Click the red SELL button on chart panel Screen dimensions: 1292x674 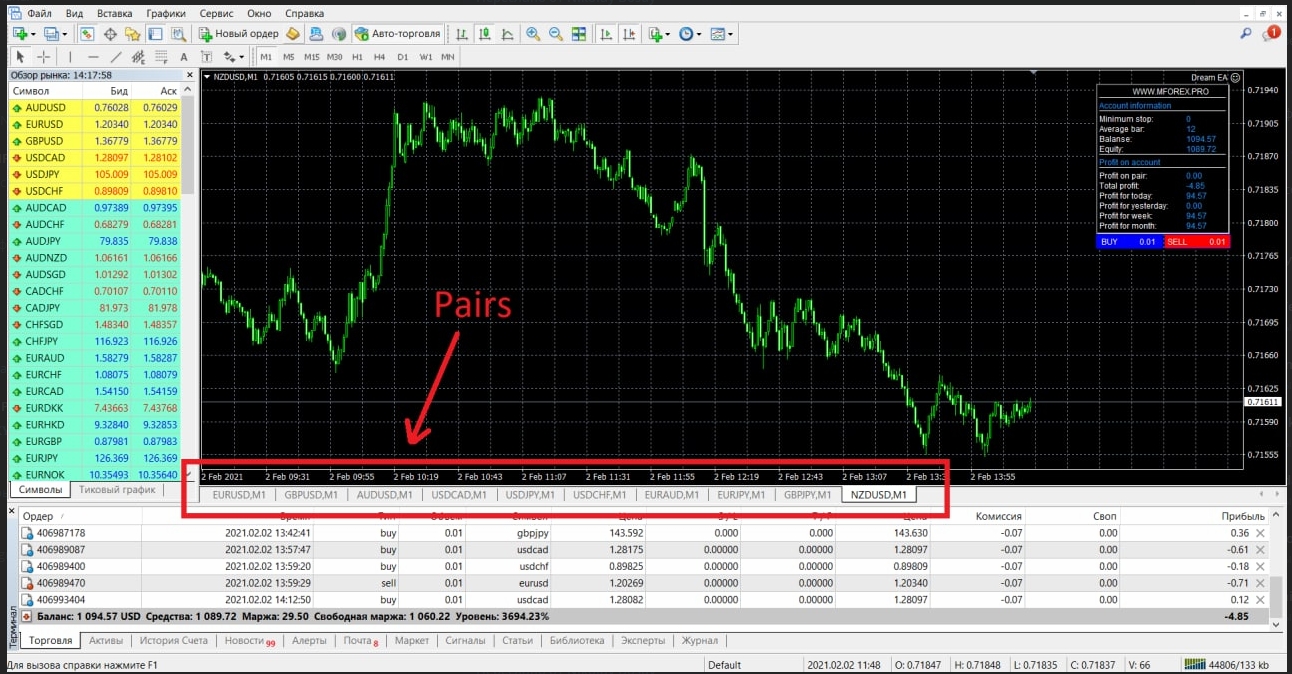coord(1196,241)
